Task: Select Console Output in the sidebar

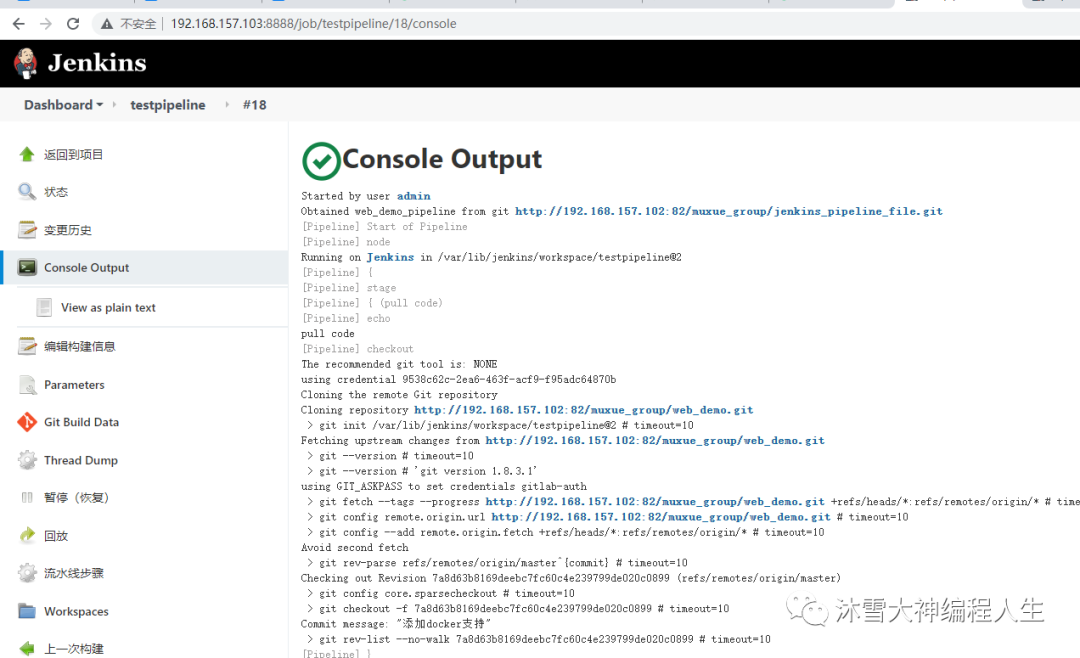Action: pyautogui.click(x=86, y=267)
